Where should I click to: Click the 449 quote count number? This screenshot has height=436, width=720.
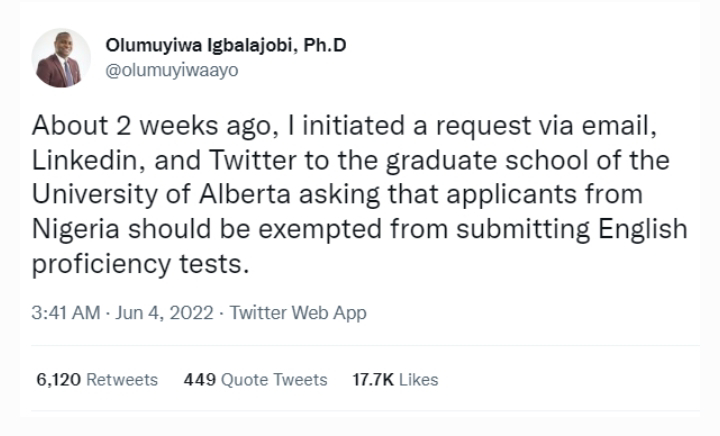(x=199, y=380)
